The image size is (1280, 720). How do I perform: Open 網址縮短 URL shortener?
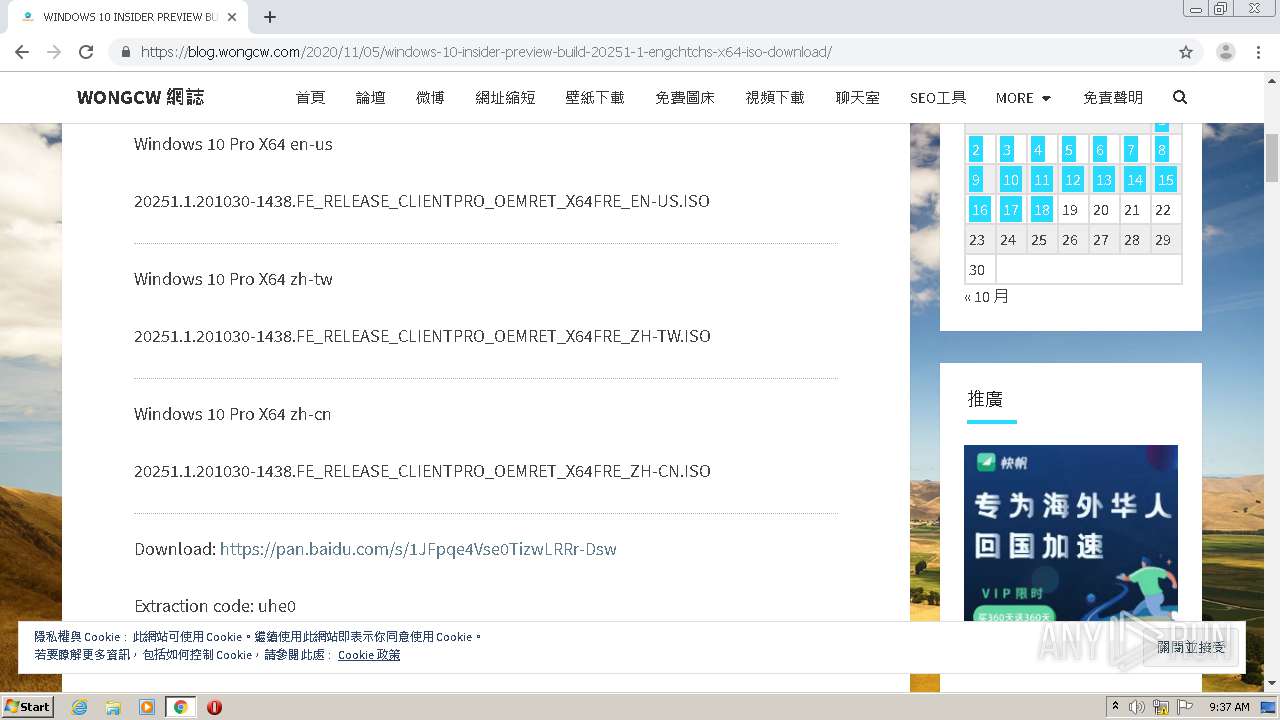point(505,98)
